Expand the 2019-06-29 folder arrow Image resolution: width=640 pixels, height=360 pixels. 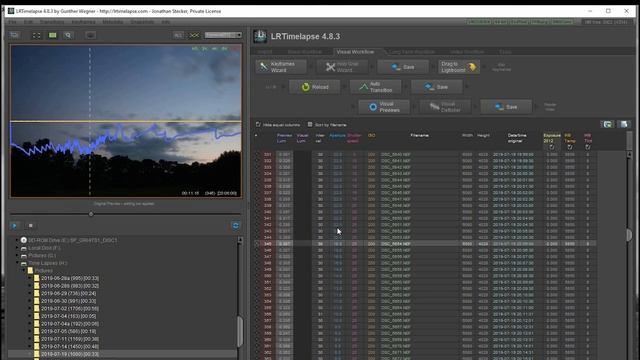click(x=30, y=293)
